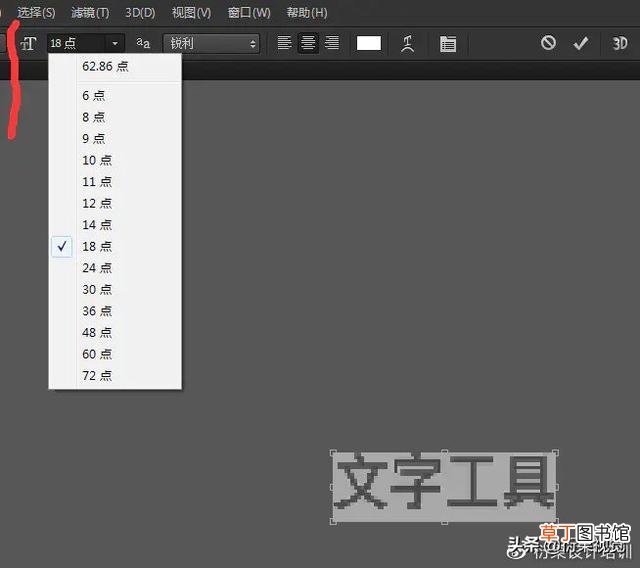Image resolution: width=640 pixels, height=568 pixels.
Task: Choose 60 点 font size
Action: (x=115, y=354)
